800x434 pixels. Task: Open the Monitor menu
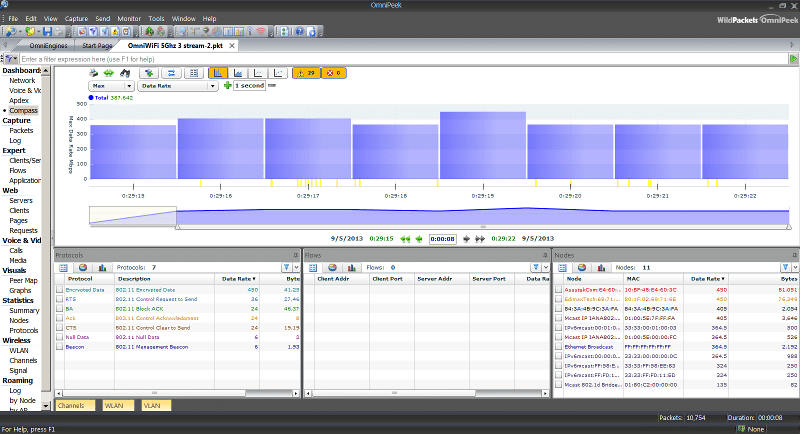pyautogui.click(x=129, y=19)
